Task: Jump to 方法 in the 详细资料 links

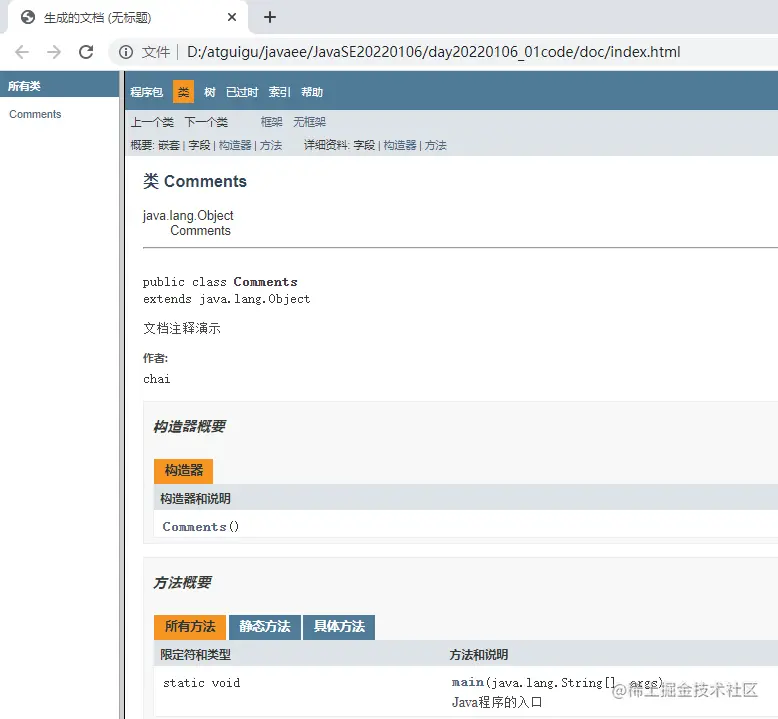Action: tap(436, 145)
